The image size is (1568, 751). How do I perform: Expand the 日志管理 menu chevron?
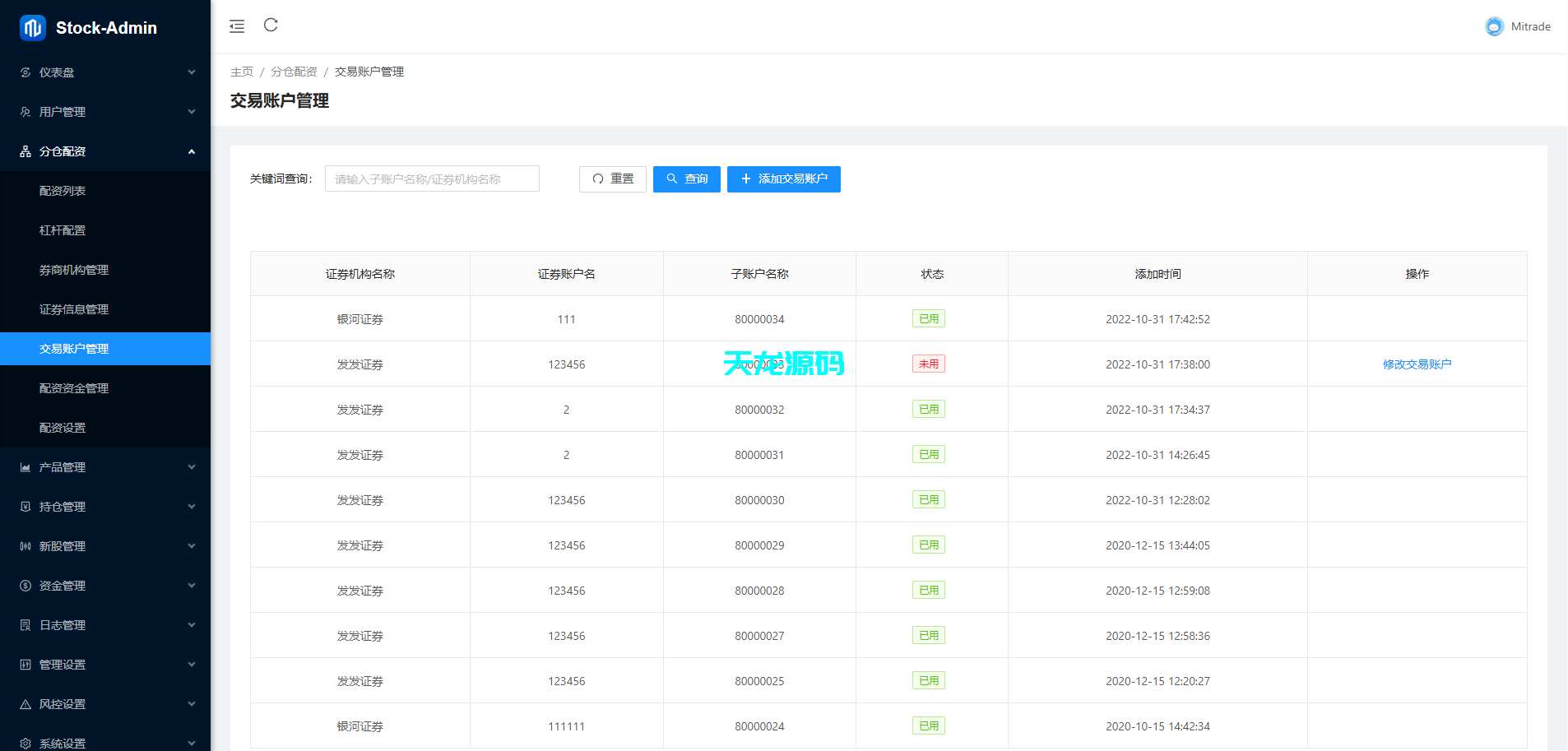tap(192, 625)
